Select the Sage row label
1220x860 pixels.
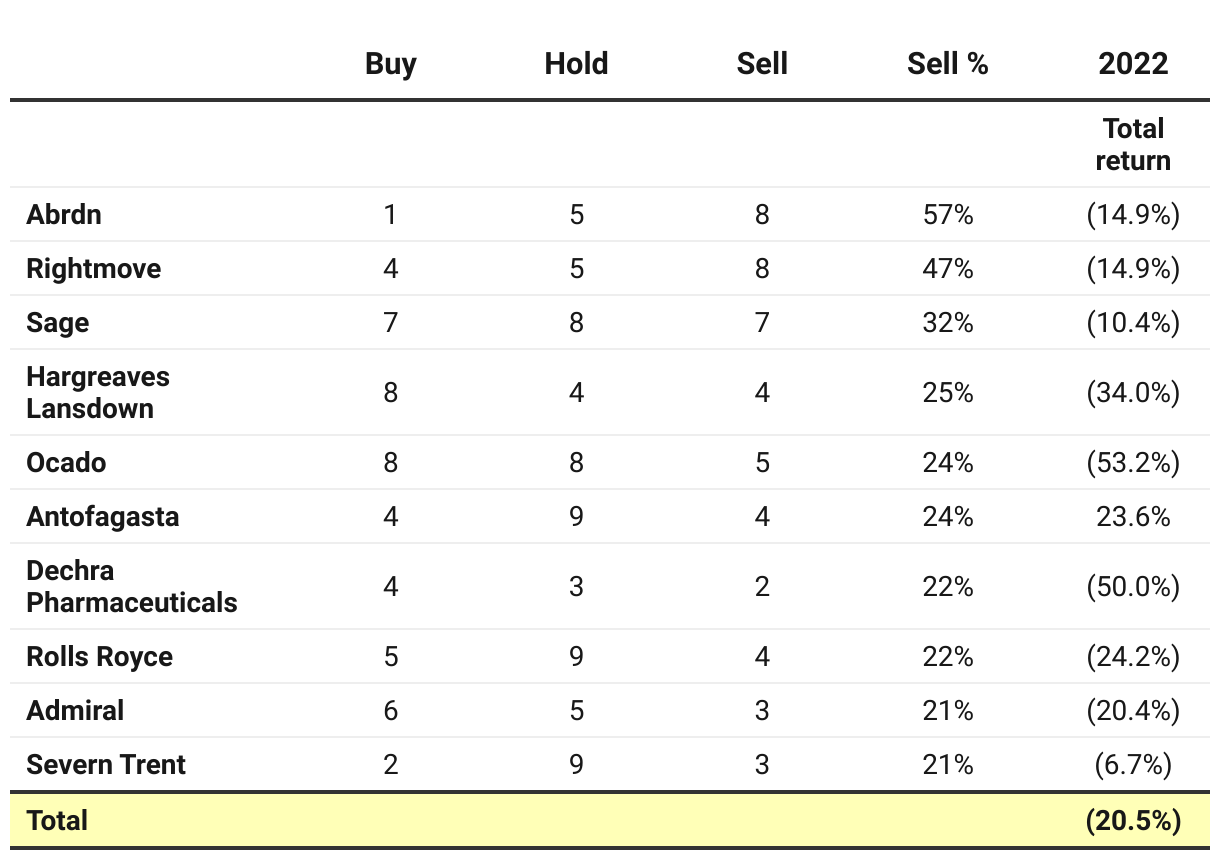click(x=58, y=323)
